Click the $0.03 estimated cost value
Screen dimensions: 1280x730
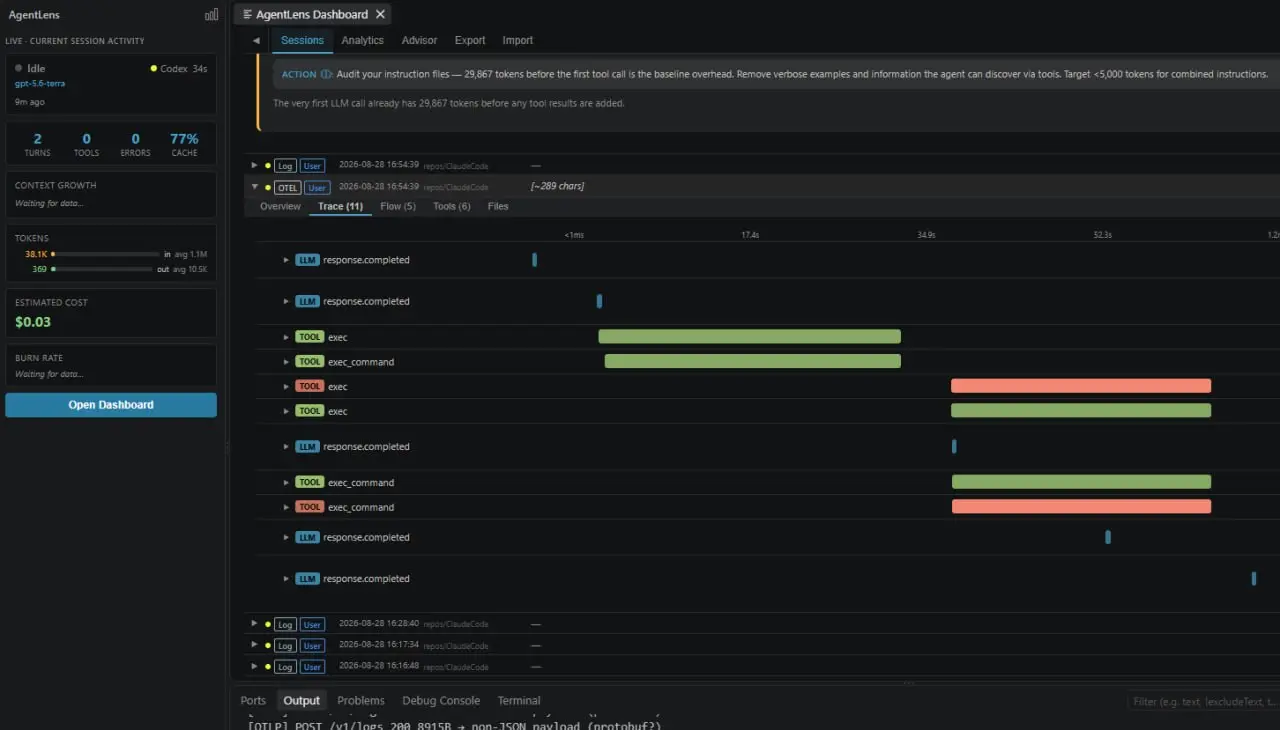(x=33, y=322)
